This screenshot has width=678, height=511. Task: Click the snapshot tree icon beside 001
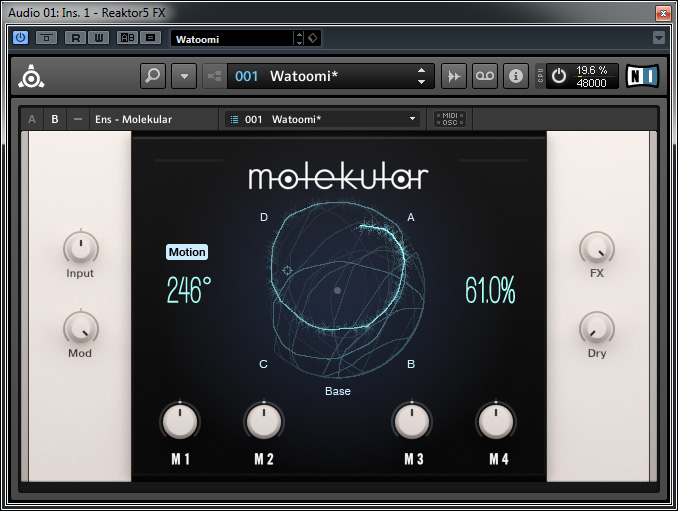(x=214, y=76)
